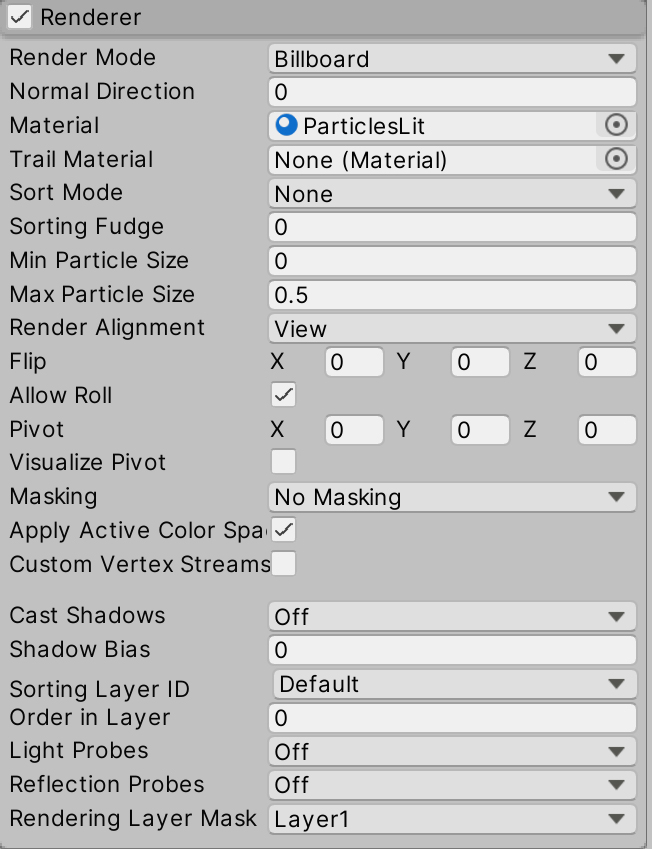
Task: Open Trail Material object picker icon
Action: click(x=616, y=159)
